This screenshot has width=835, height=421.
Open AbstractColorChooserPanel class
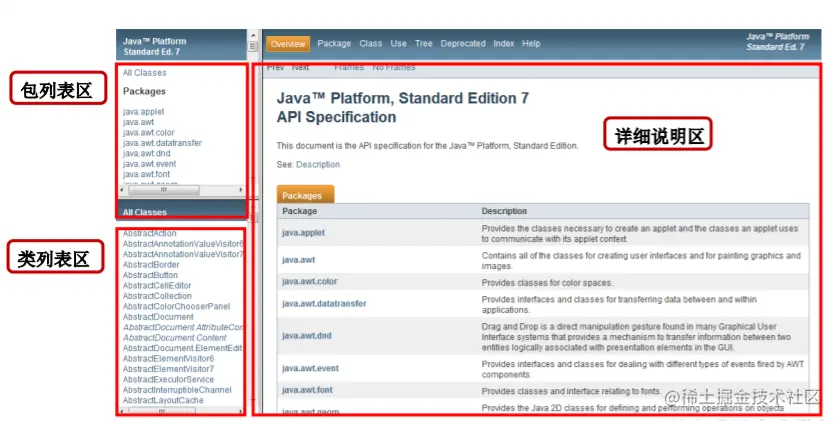point(176,307)
